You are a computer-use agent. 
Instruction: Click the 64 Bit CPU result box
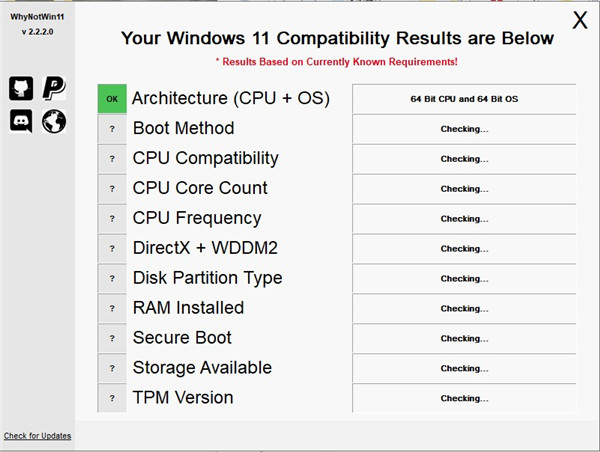464,99
